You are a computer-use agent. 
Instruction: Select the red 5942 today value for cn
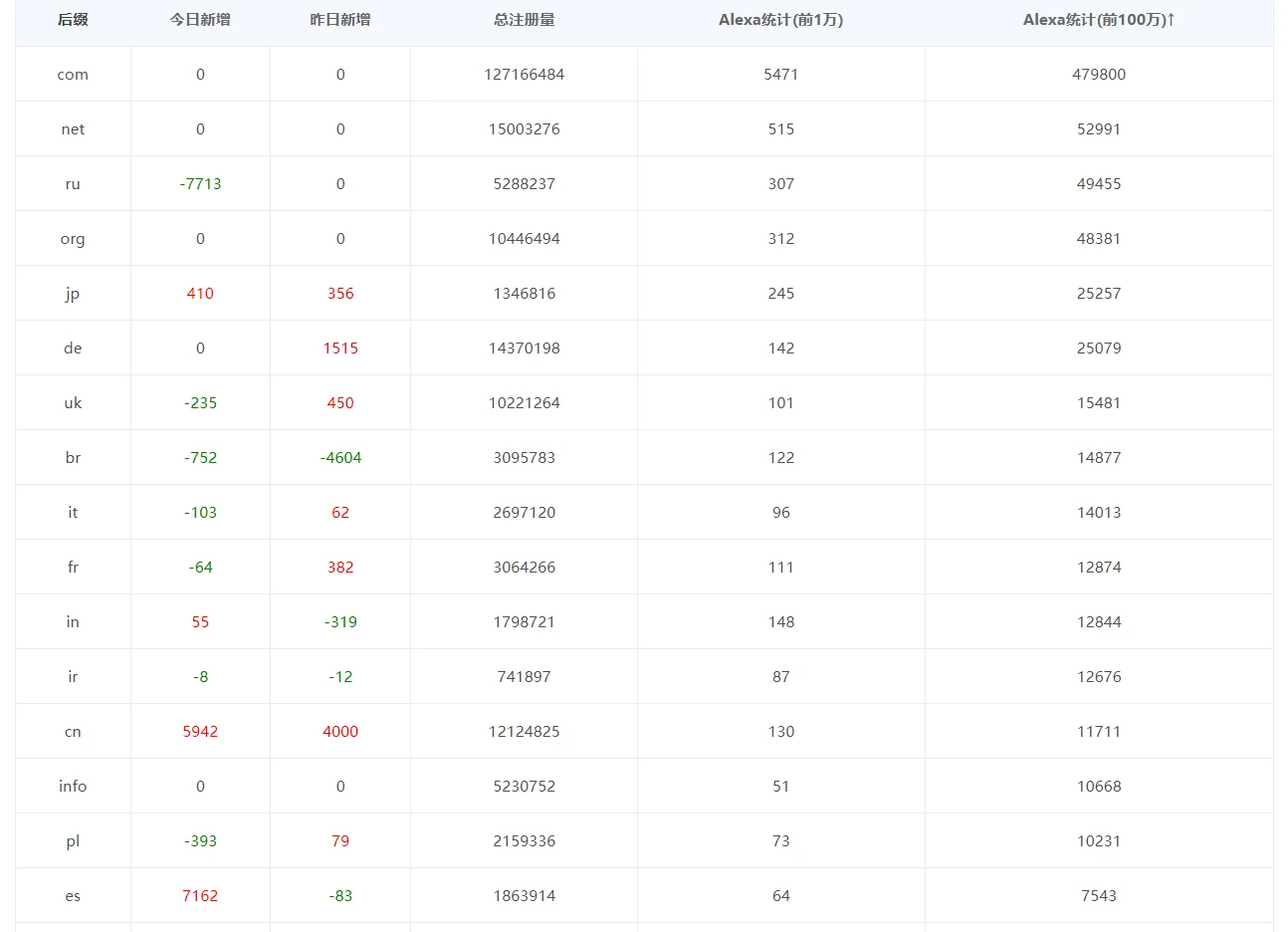pyautogui.click(x=200, y=732)
